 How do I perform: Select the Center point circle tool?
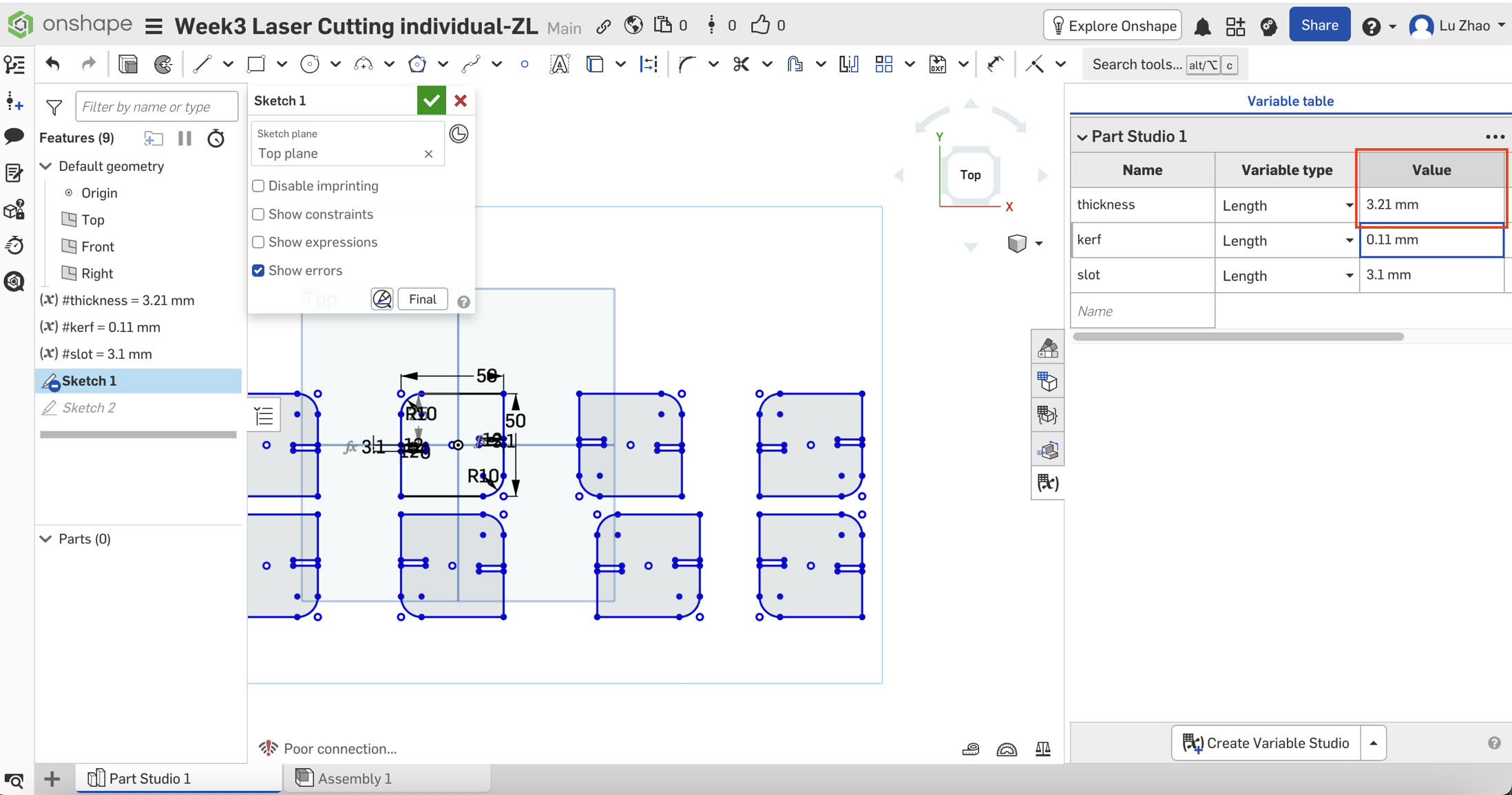pos(310,64)
